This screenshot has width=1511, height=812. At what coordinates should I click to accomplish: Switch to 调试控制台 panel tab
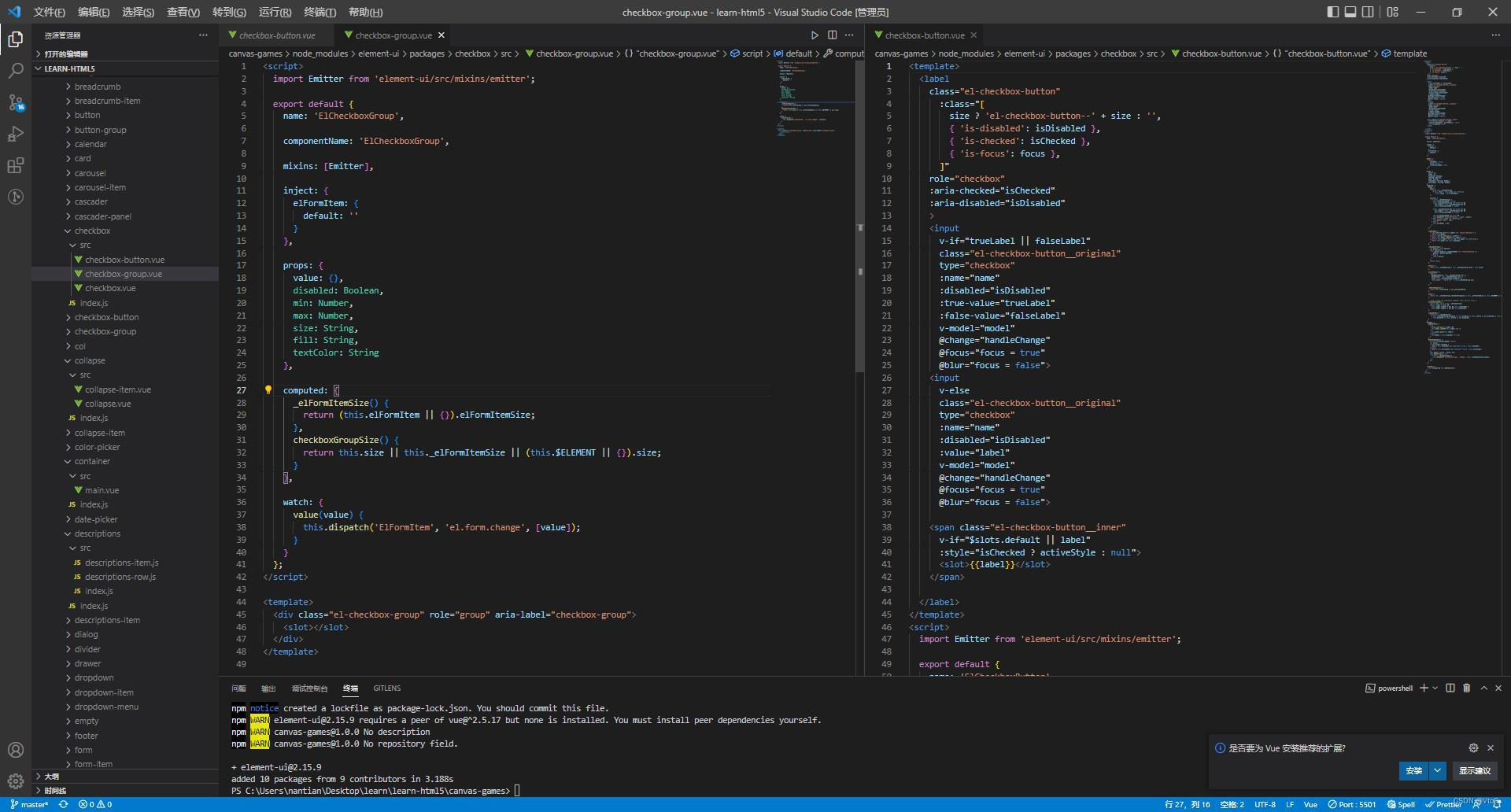click(x=309, y=688)
